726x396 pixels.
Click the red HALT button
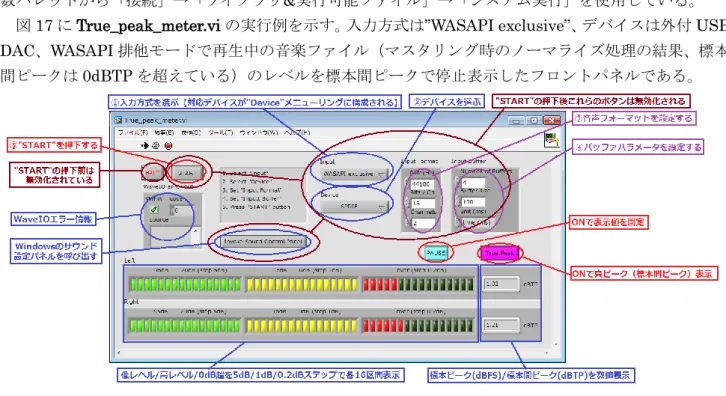[153, 173]
